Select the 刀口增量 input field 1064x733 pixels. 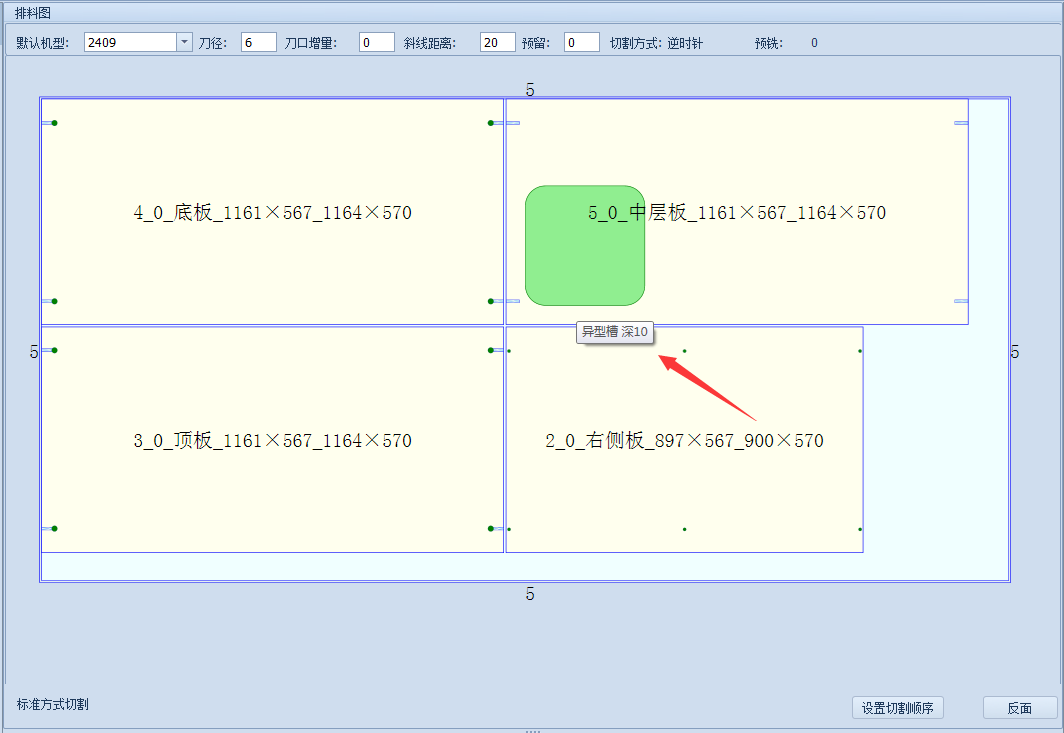point(376,42)
